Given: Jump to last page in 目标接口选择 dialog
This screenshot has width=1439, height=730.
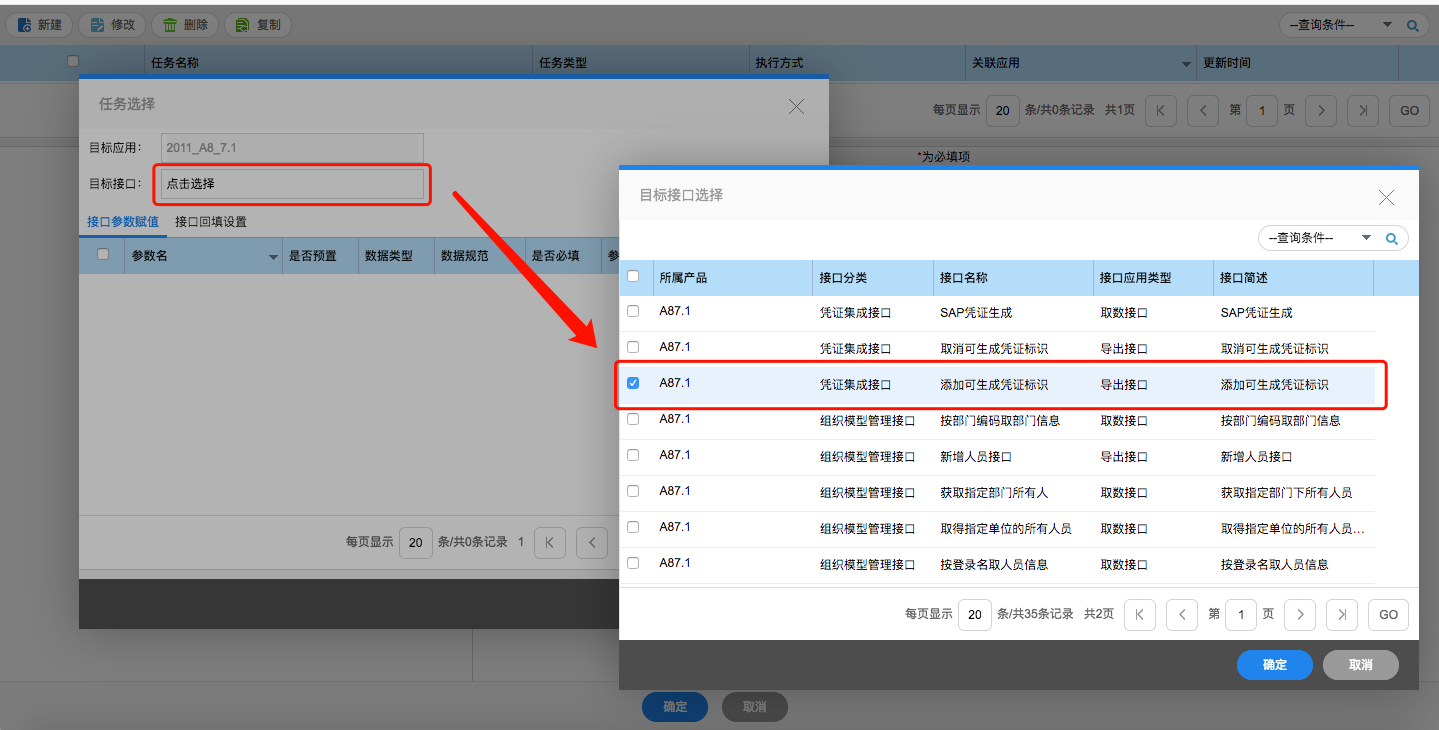Looking at the screenshot, I should (1341, 615).
